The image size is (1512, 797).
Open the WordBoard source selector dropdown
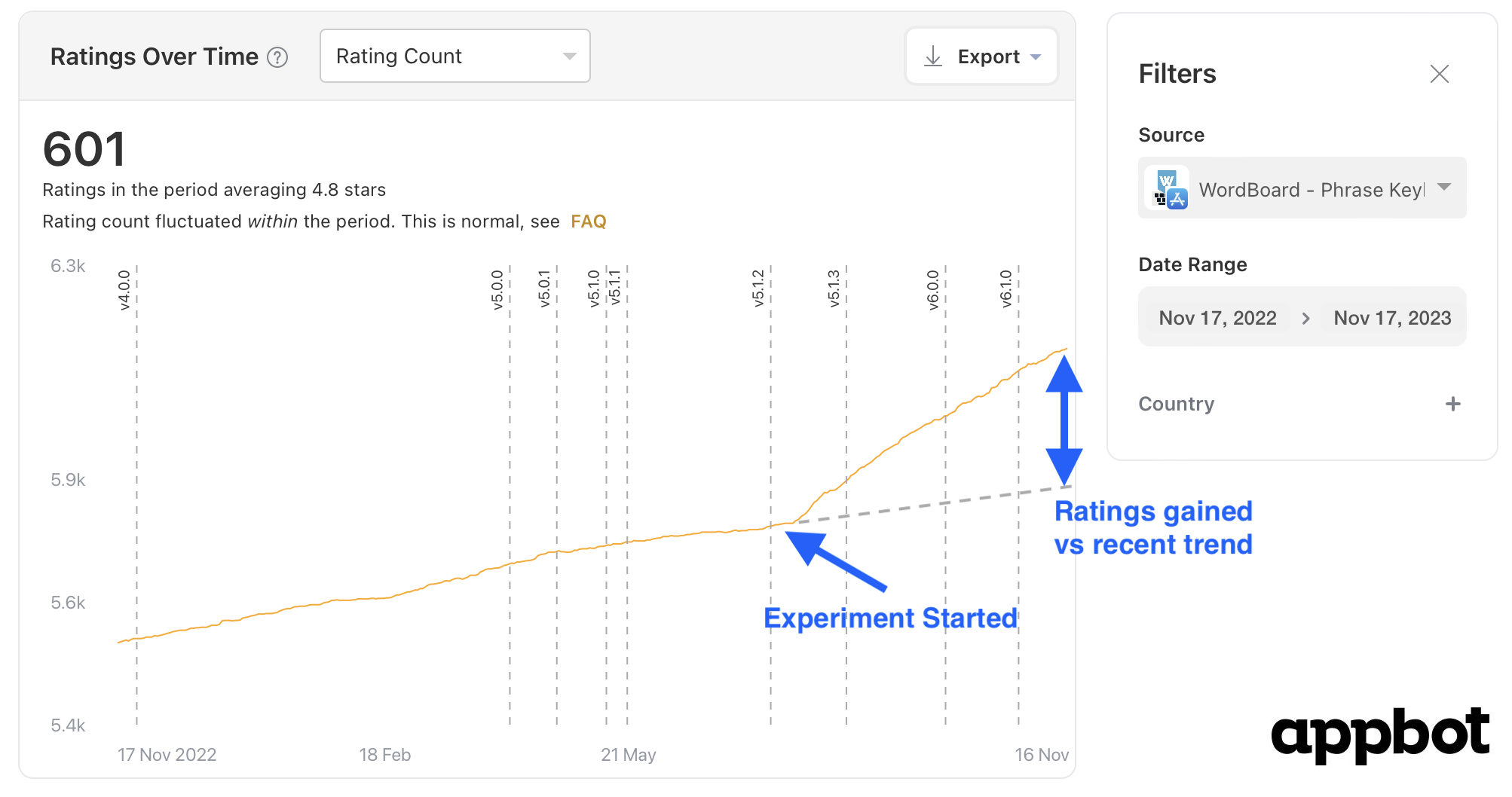point(1302,188)
